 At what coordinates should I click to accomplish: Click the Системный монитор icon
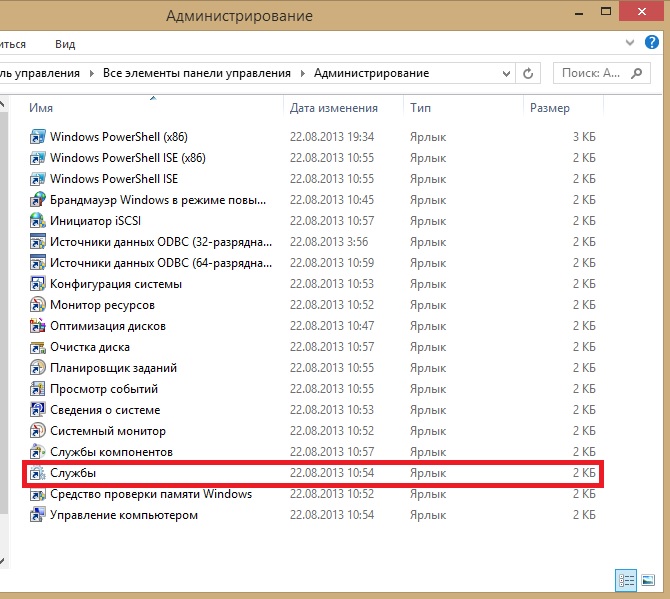(x=38, y=431)
